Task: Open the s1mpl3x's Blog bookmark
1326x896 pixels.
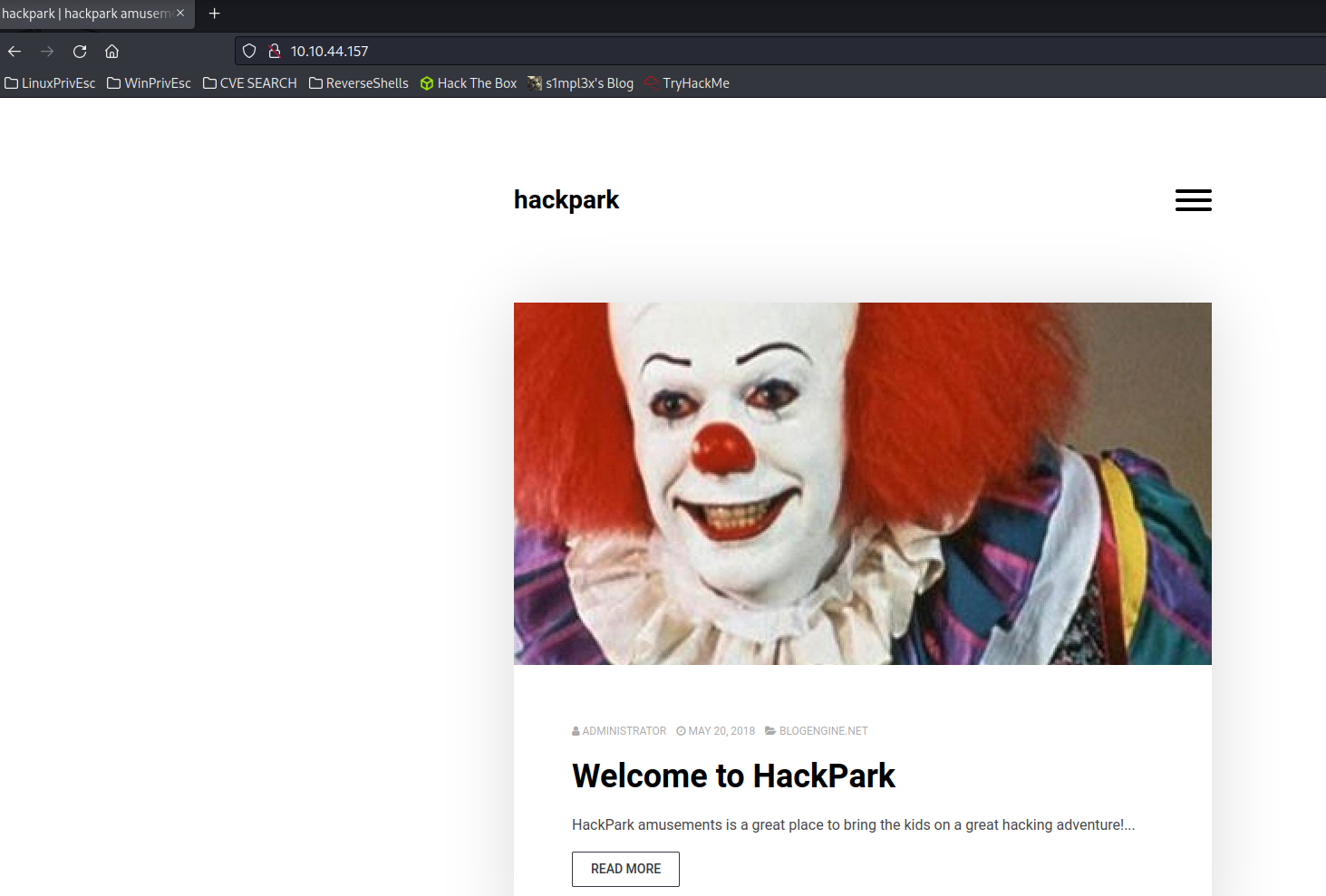Action: pos(581,83)
